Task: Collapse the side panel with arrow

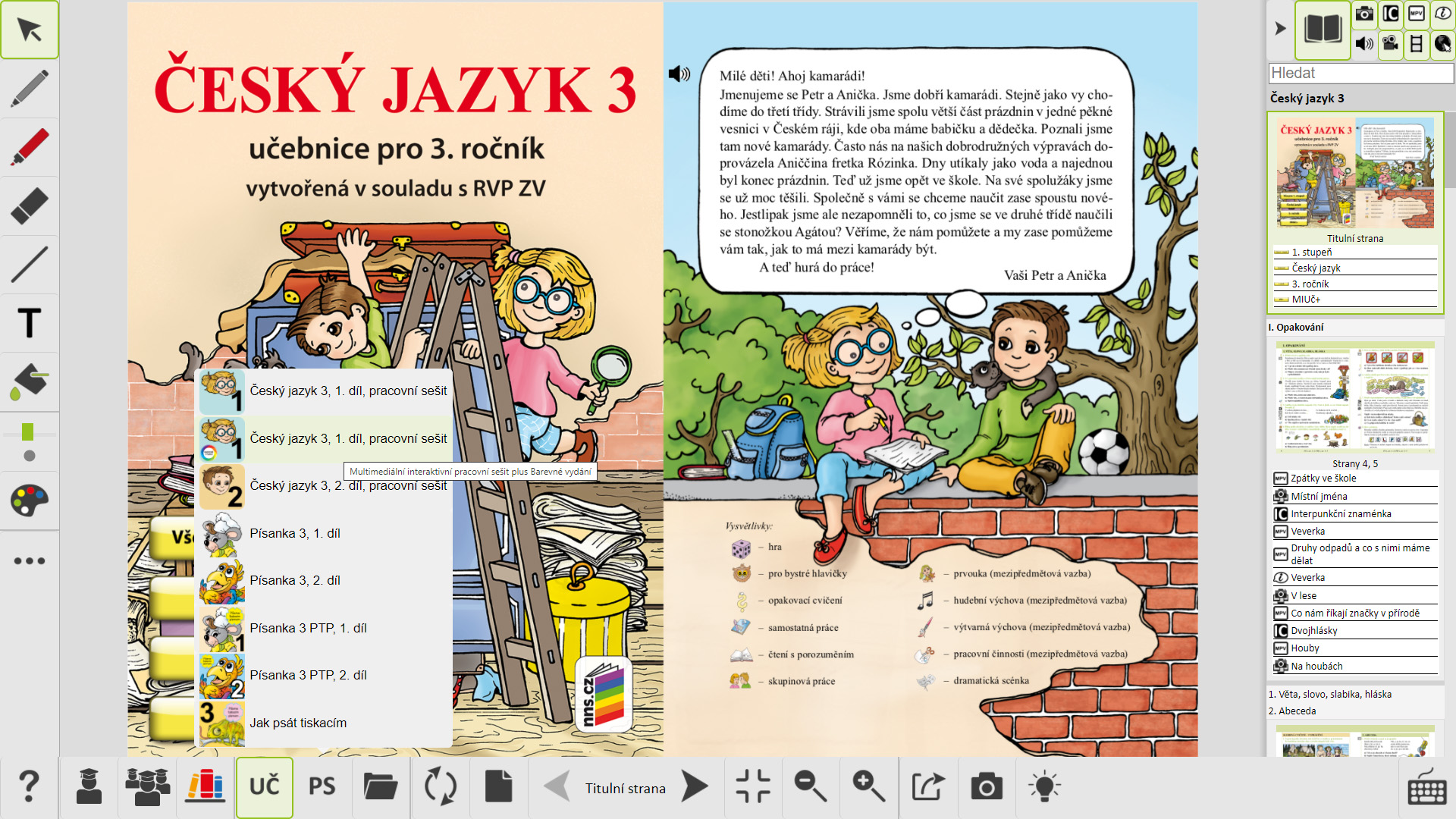Action: (x=1281, y=29)
